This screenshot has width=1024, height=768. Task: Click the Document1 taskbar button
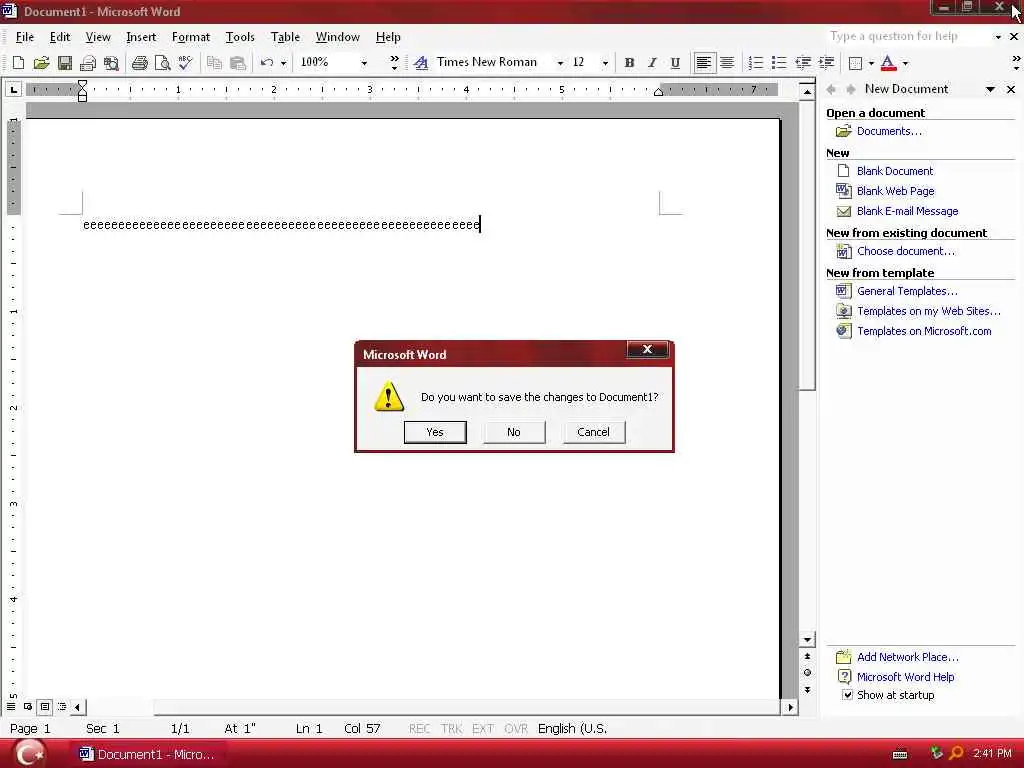tap(148, 754)
